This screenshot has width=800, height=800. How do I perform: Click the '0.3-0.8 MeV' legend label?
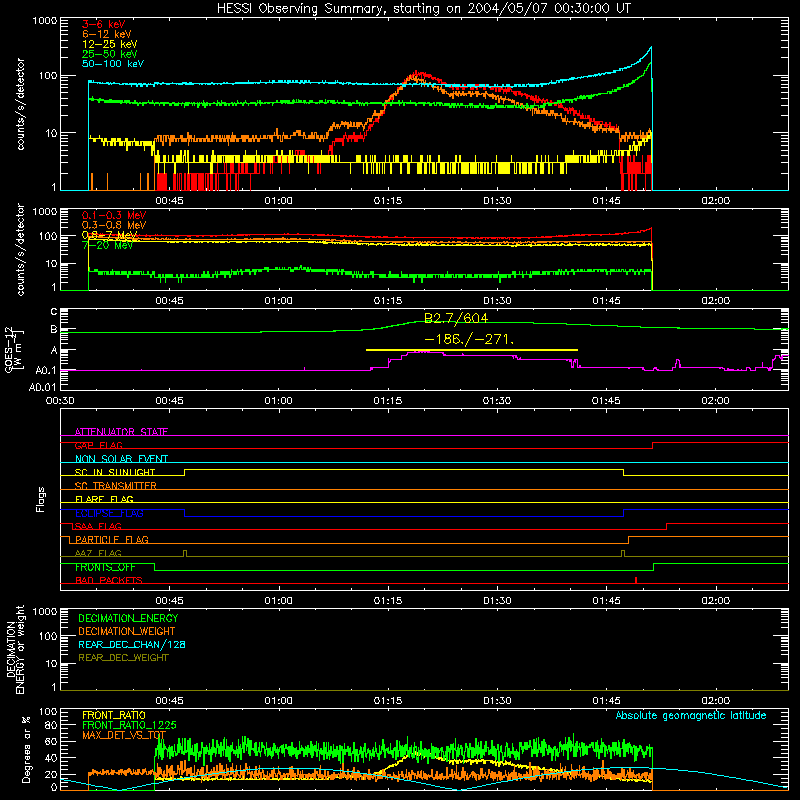114,225
